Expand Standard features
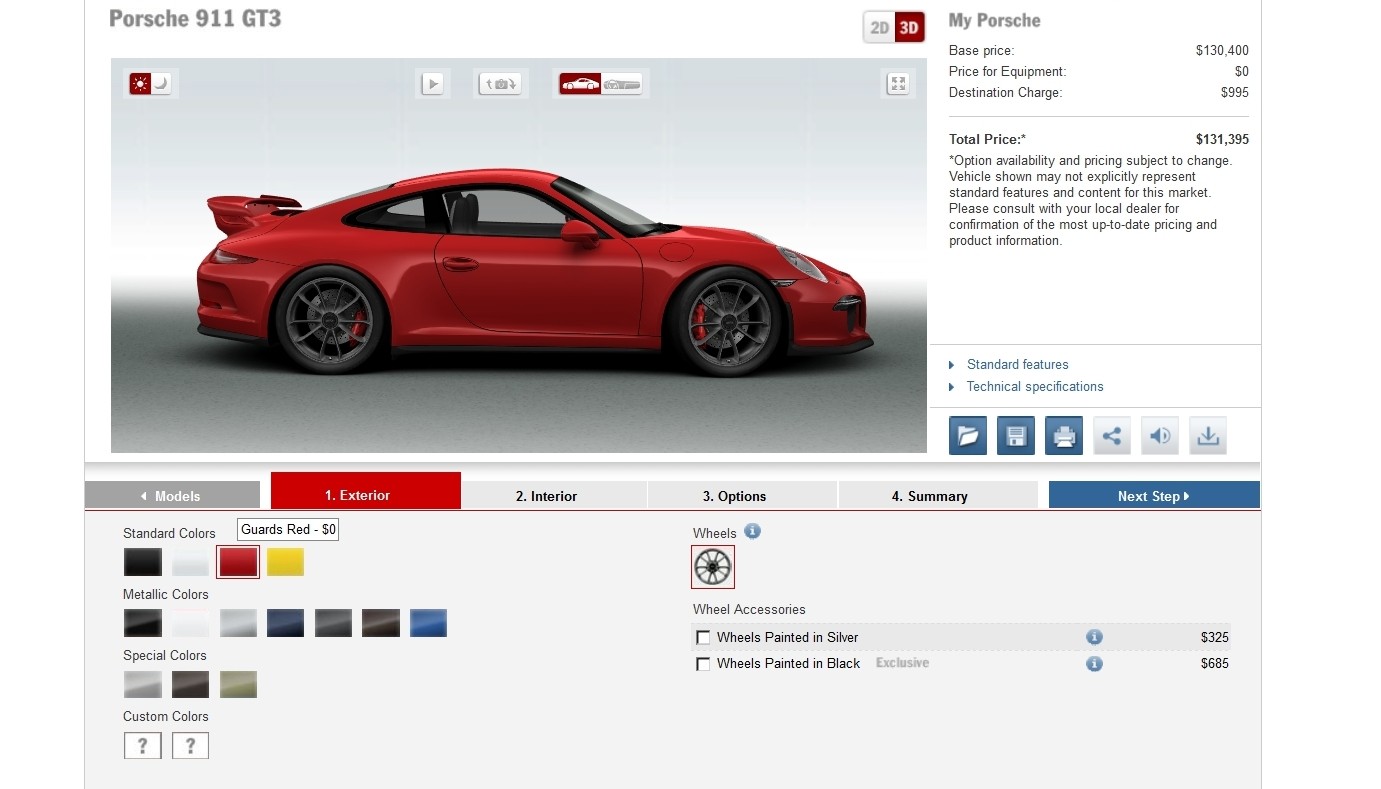The height and width of the screenshot is (789, 1381). coord(1017,365)
